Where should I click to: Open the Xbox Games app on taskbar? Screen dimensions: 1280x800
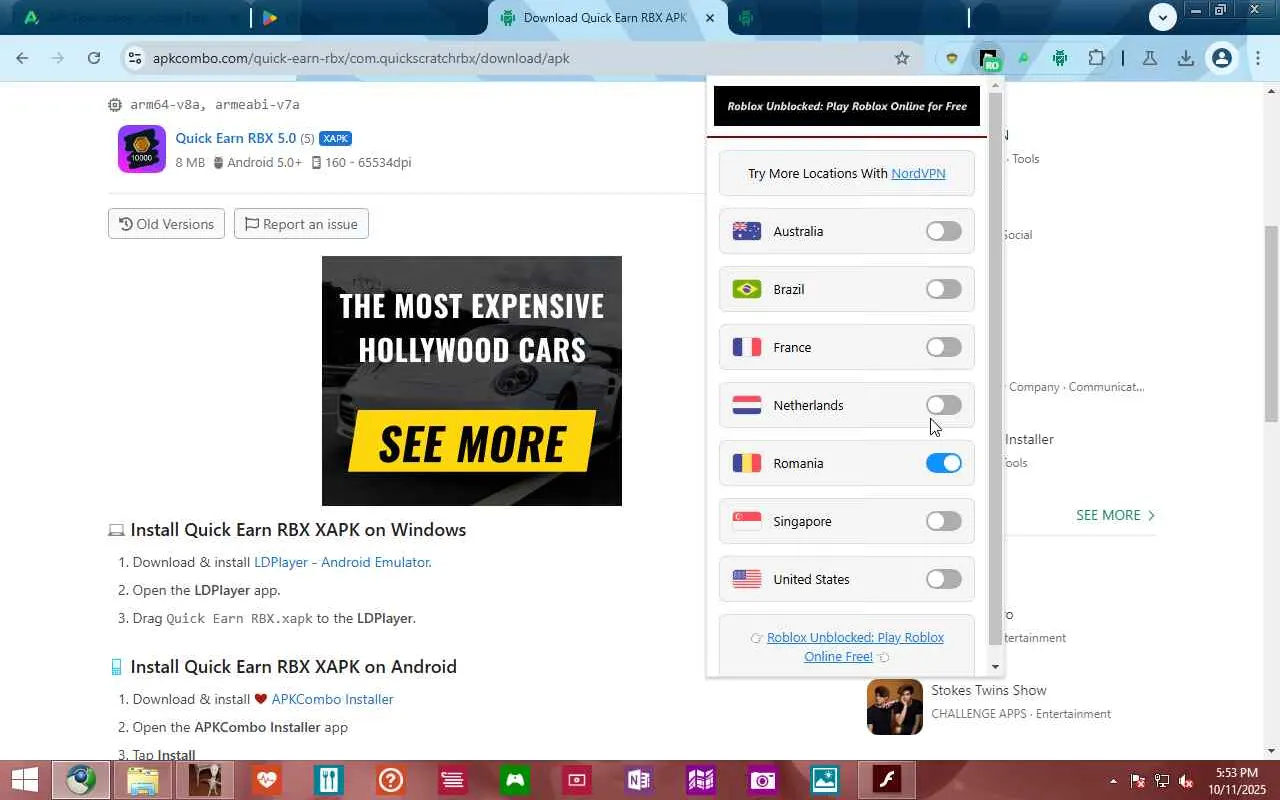[x=515, y=780]
